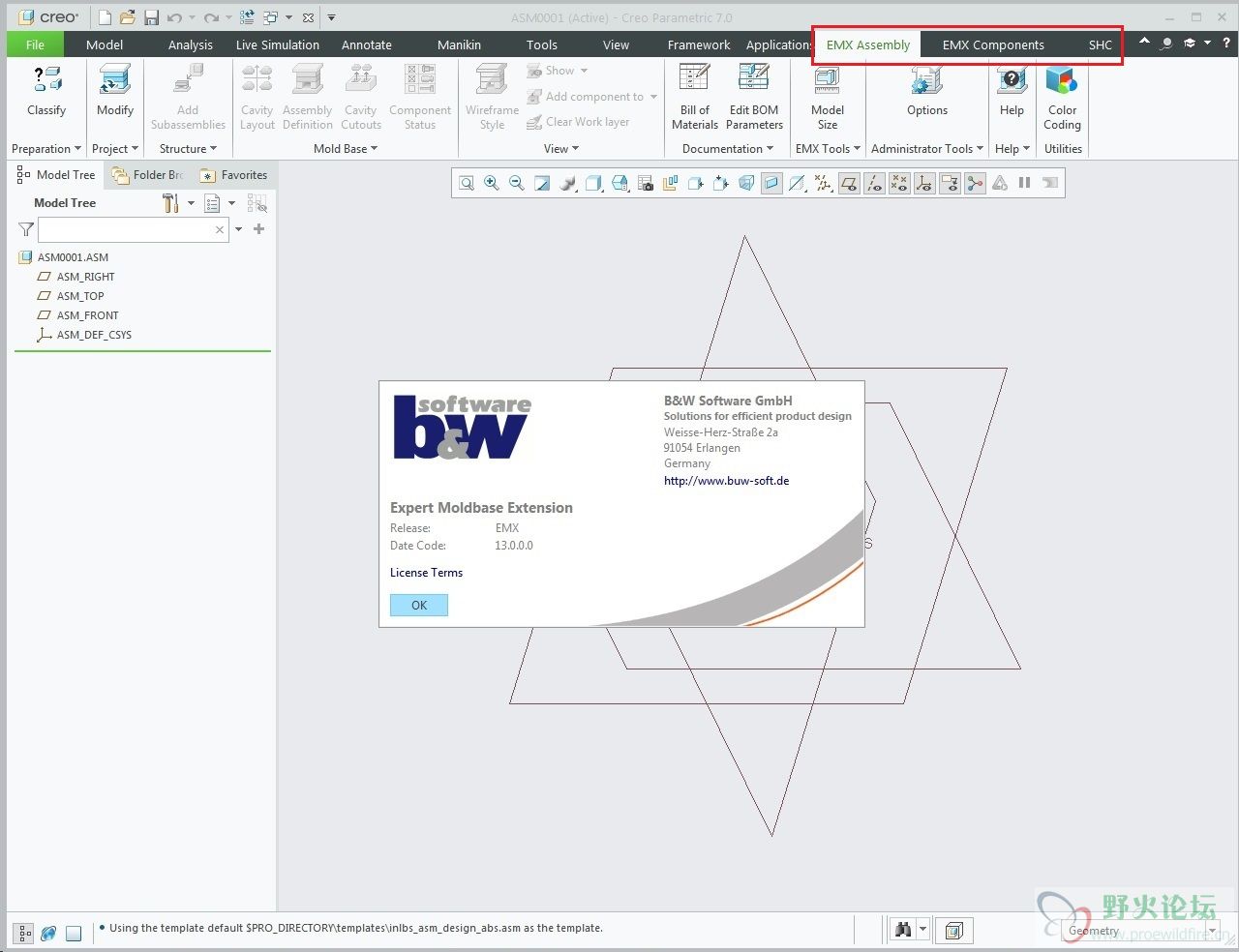Select the Folder Browser panel tab
Screen dimensions: 1239x952
[148, 175]
